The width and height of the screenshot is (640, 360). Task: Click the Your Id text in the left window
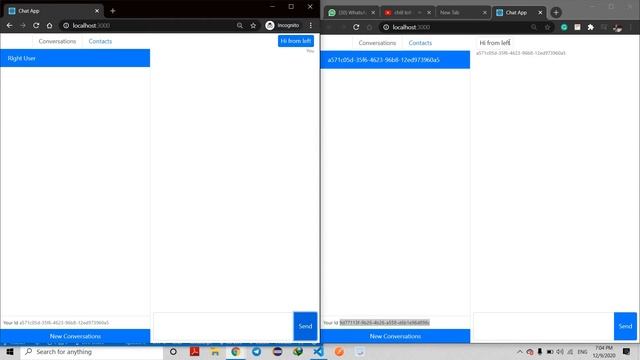(56, 322)
